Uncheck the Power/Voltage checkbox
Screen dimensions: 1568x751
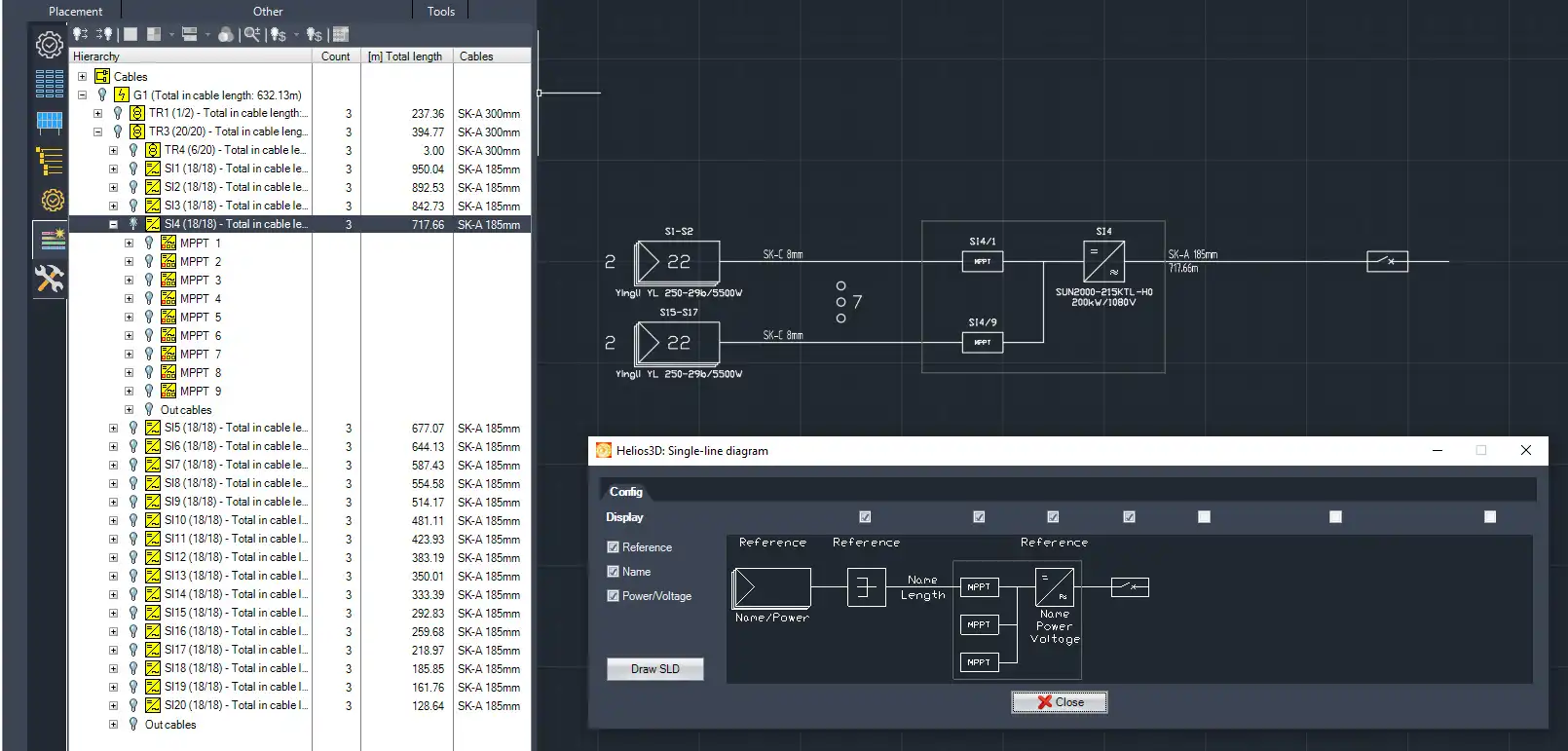[613, 596]
